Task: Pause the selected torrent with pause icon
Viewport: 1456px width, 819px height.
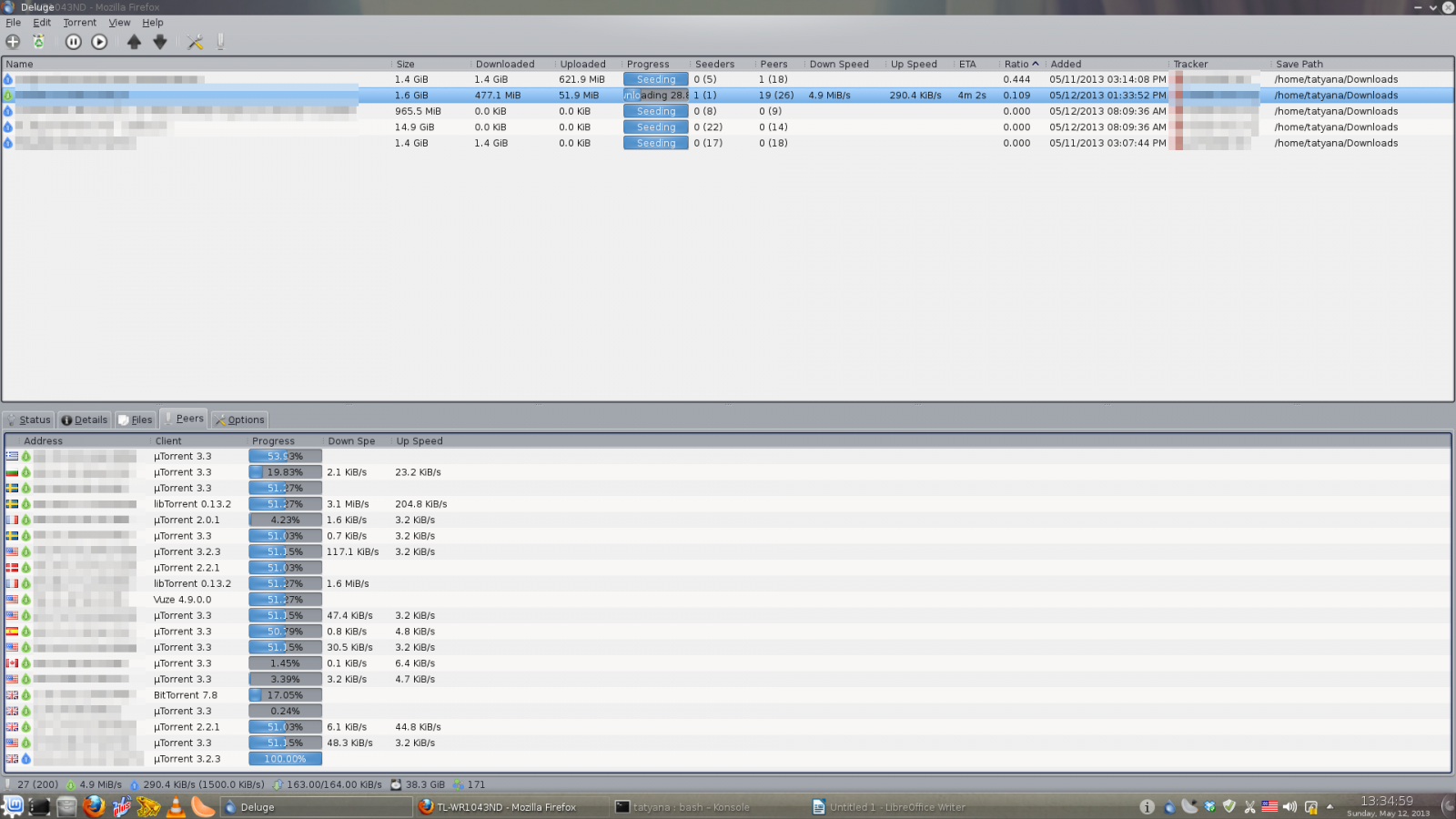Action: click(74, 42)
